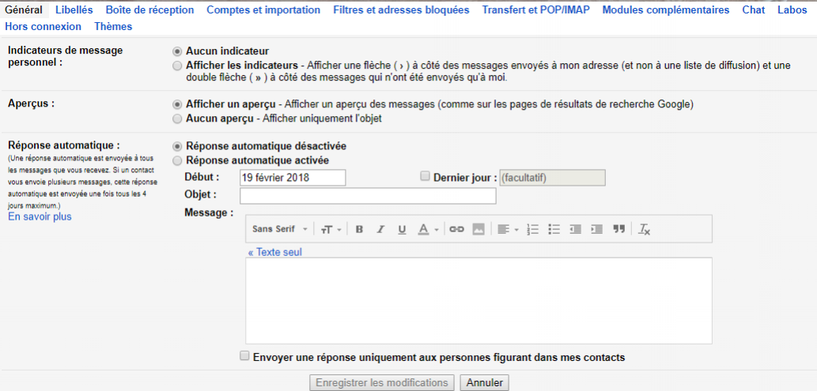Open Modules complémentaires tab
Screen dimensions: 817x391
(x=666, y=10)
